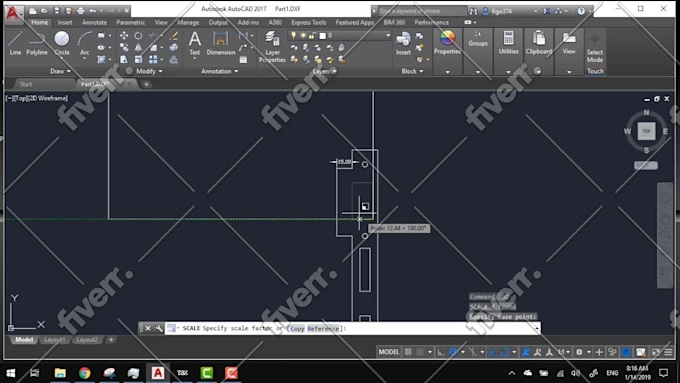This screenshot has width=680, height=383.
Task: Click the Insert block icon
Action: click(403, 43)
